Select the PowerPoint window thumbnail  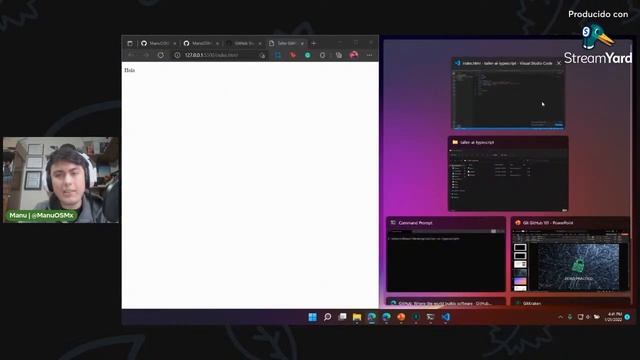click(x=570, y=254)
